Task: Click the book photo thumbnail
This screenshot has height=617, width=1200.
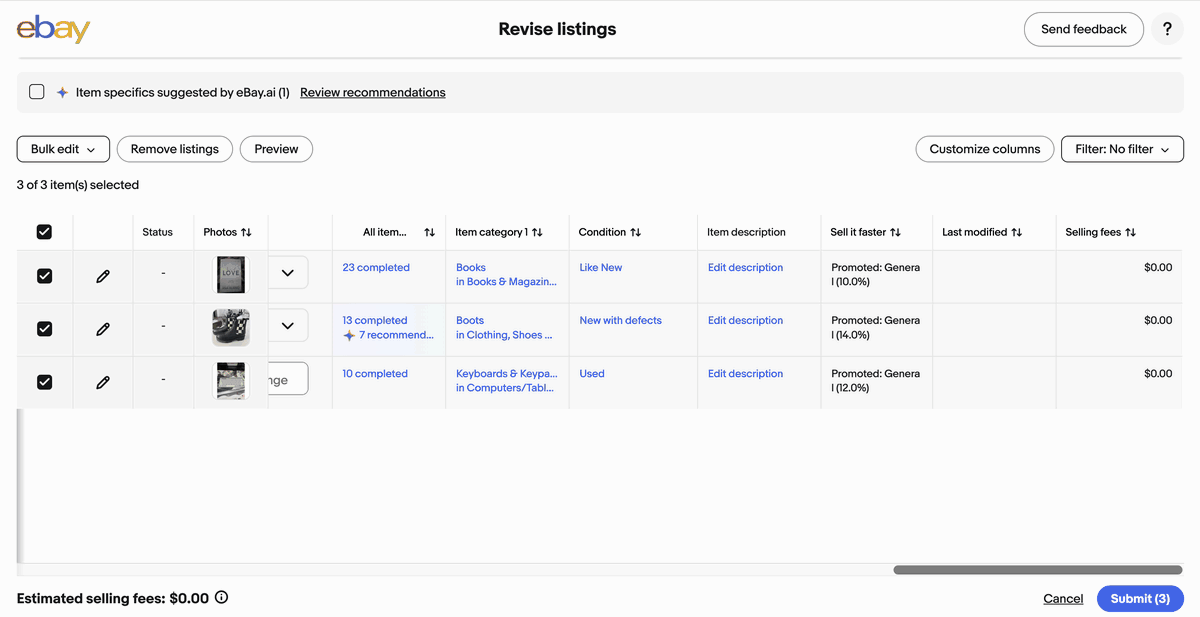Action: pyautogui.click(x=231, y=275)
